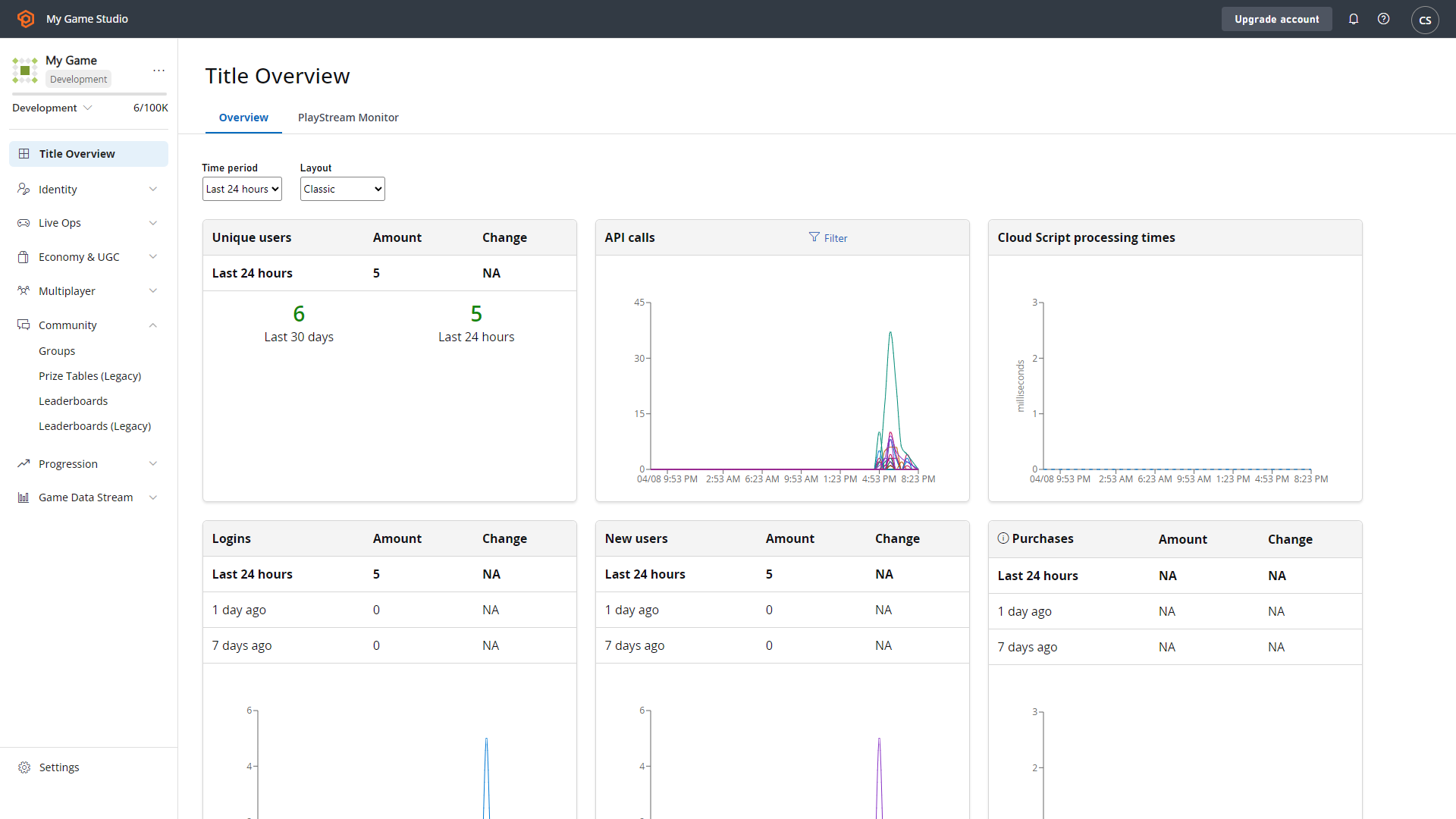The height and width of the screenshot is (819, 1456).
Task: Click the Multiplayer sidebar icon
Action: pyautogui.click(x=24, y=290)
